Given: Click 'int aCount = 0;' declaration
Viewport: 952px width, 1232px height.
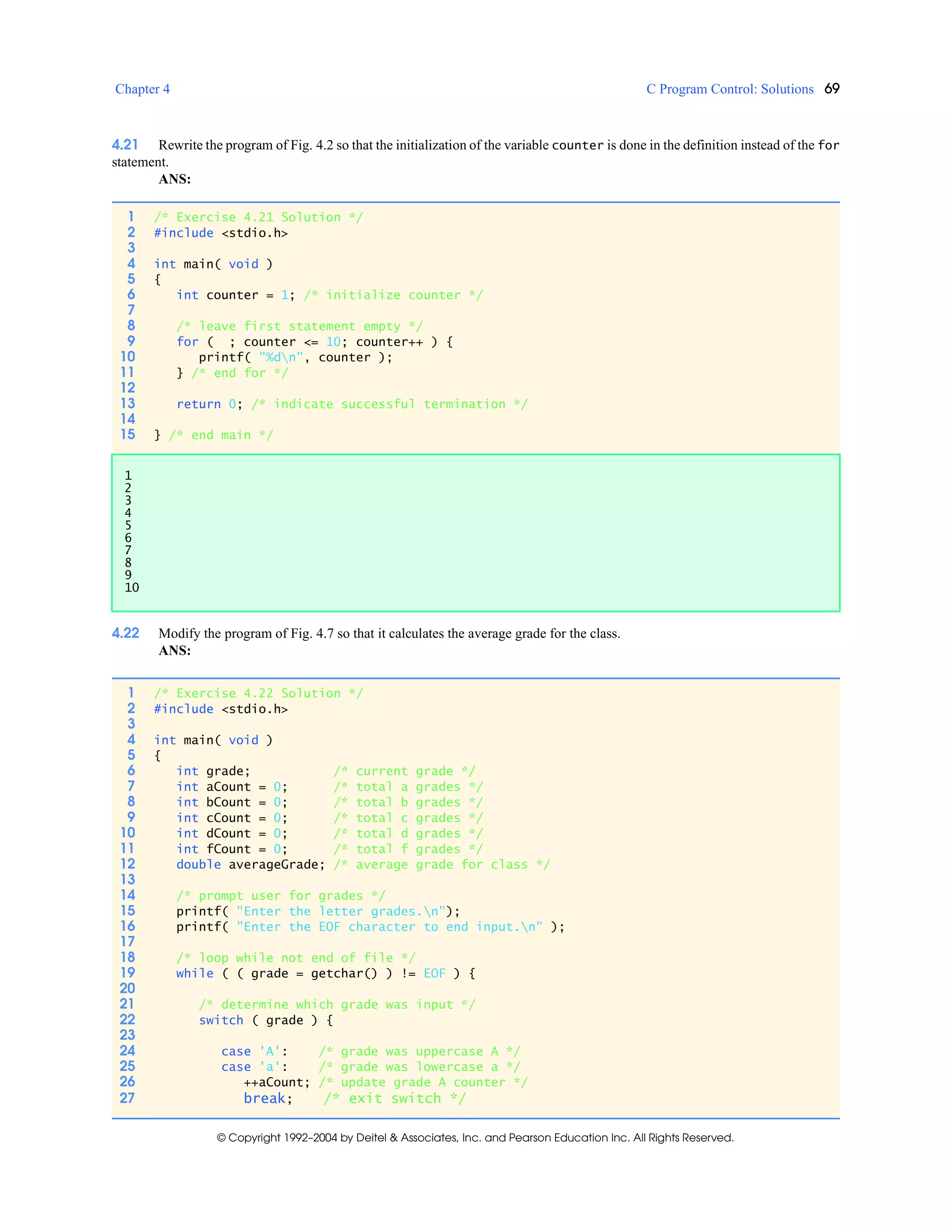Looking at the screenshot, I should click(x=231, y=787).
